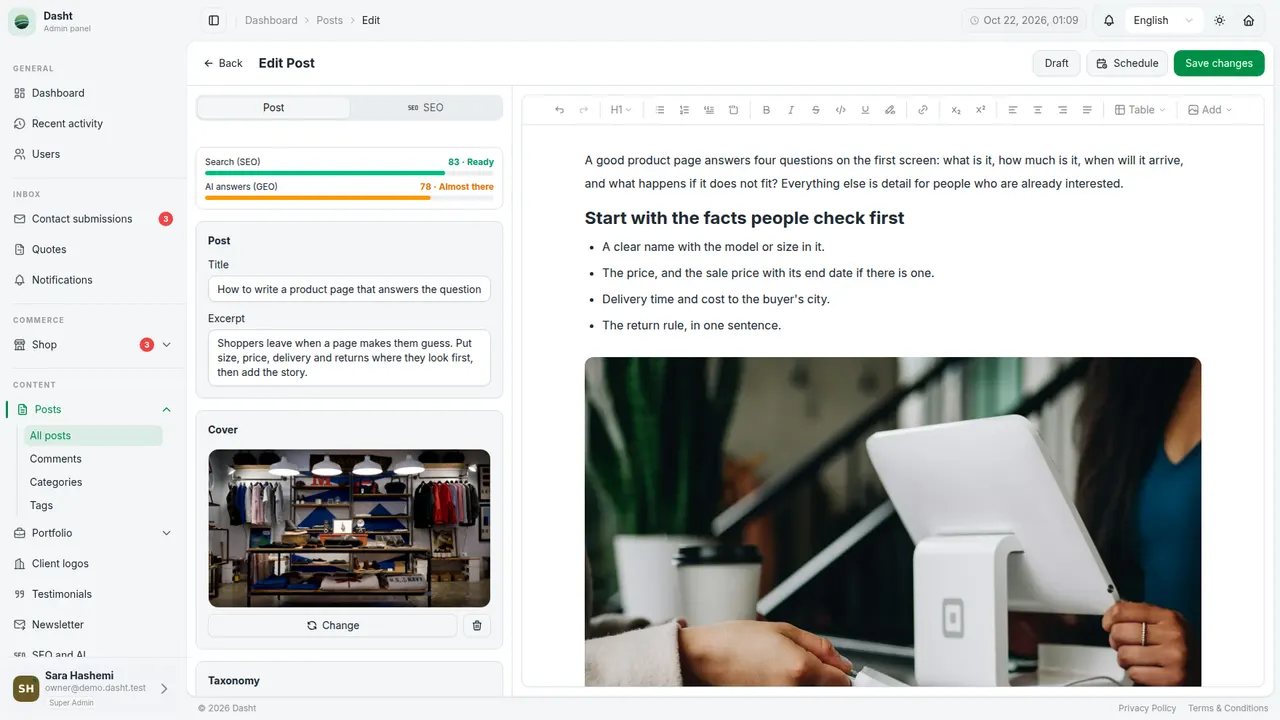Screen dimensions: 1280x720
Task: Click Posts in the breadcrumb
Action: click(329, 20)
